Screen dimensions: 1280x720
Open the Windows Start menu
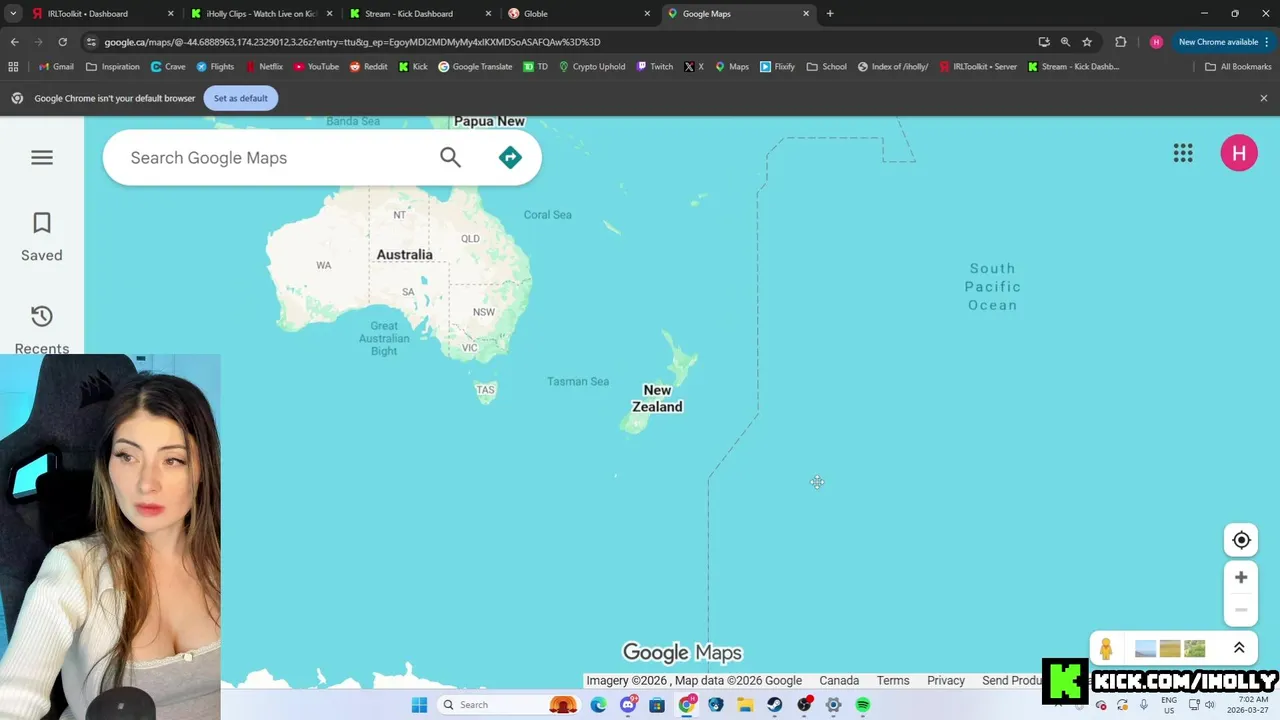[x=420, y=705]
